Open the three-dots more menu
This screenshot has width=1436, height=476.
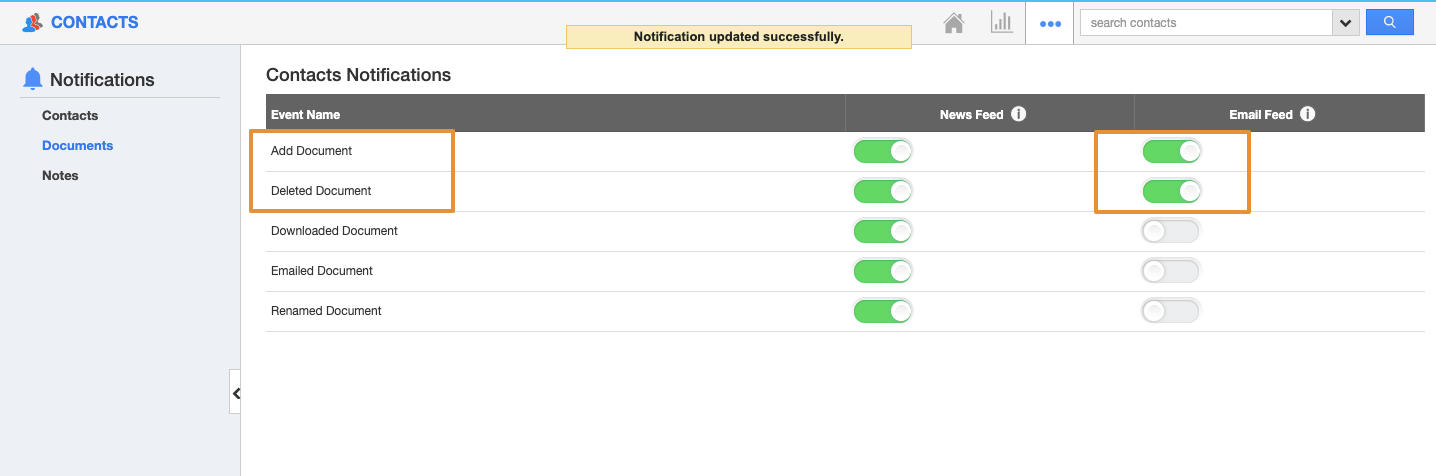click(1050, 23)
